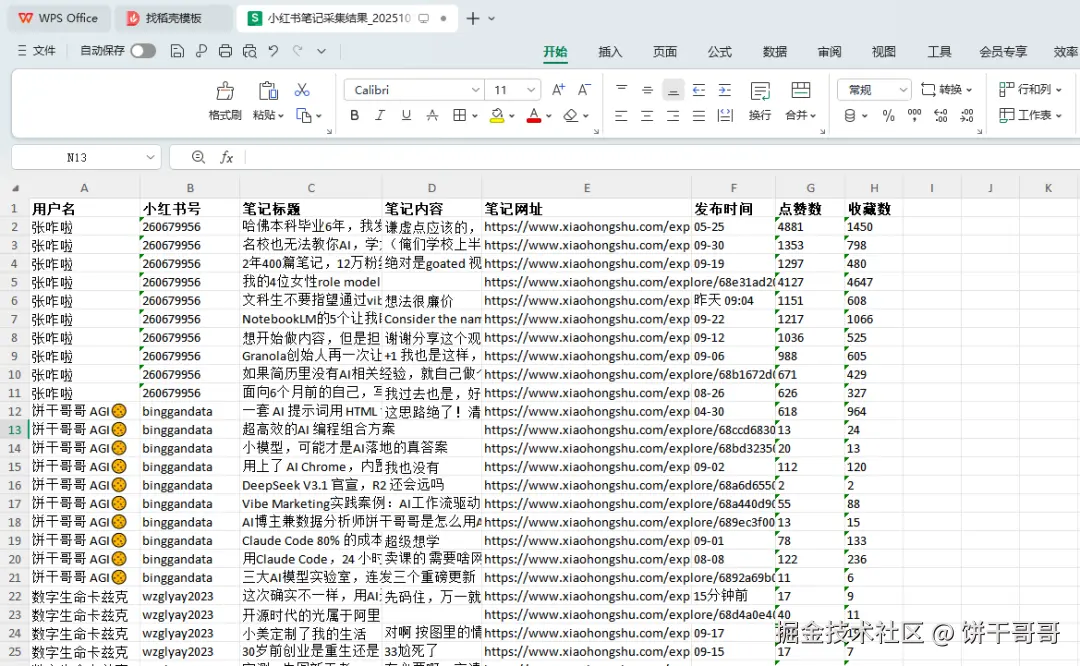This screenshot has width=1080, height=666.
Task: Click the select all corner triangle
Action: pyautogui.click(x=15, y=188)
